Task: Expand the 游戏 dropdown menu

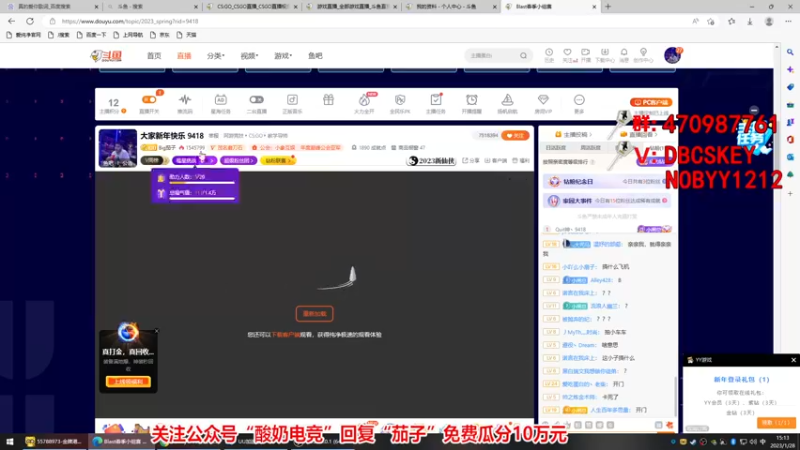Action: (x=283, y=56)
